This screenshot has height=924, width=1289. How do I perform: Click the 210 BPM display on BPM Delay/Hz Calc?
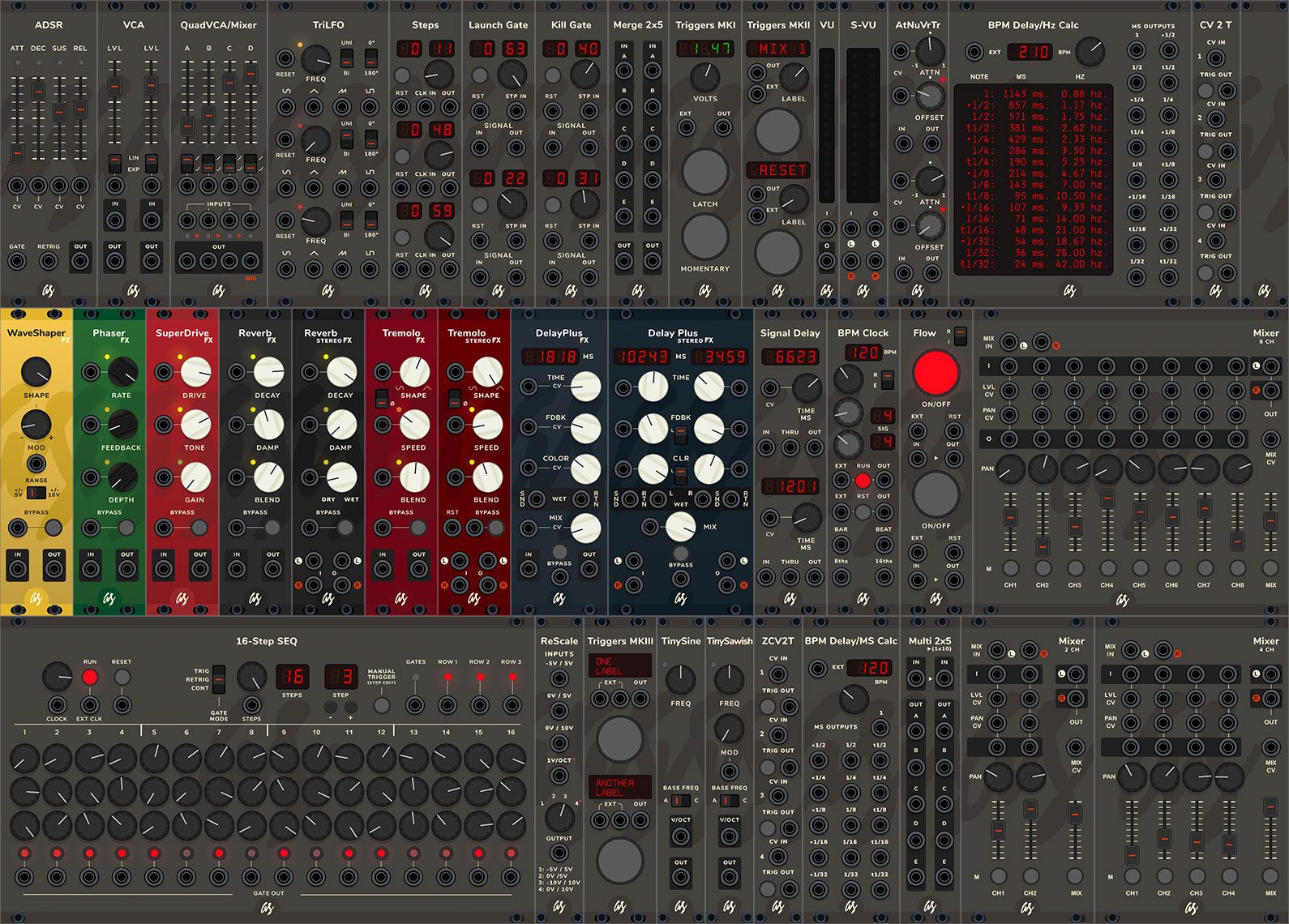pos(1031,52)
